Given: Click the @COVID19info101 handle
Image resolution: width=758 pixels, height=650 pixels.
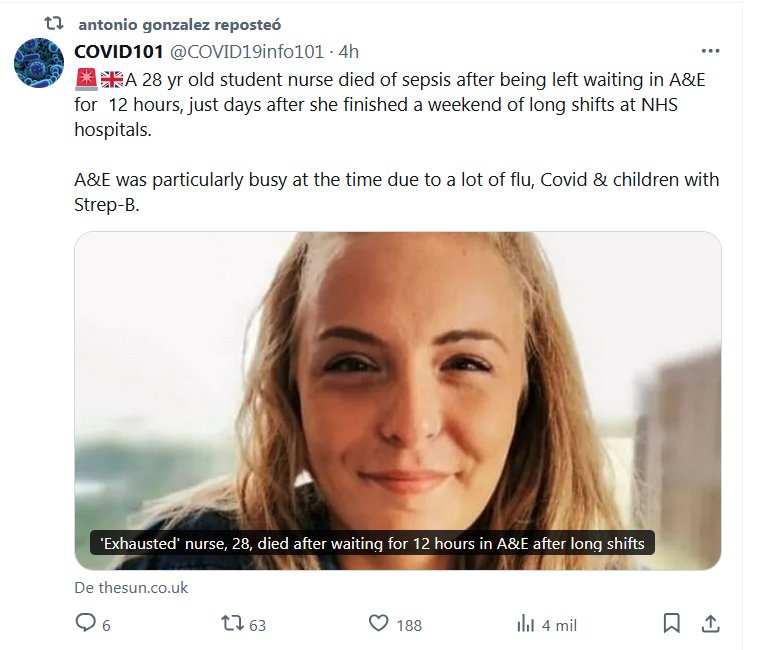Looking at the screenshot, I should click(248, 51).
